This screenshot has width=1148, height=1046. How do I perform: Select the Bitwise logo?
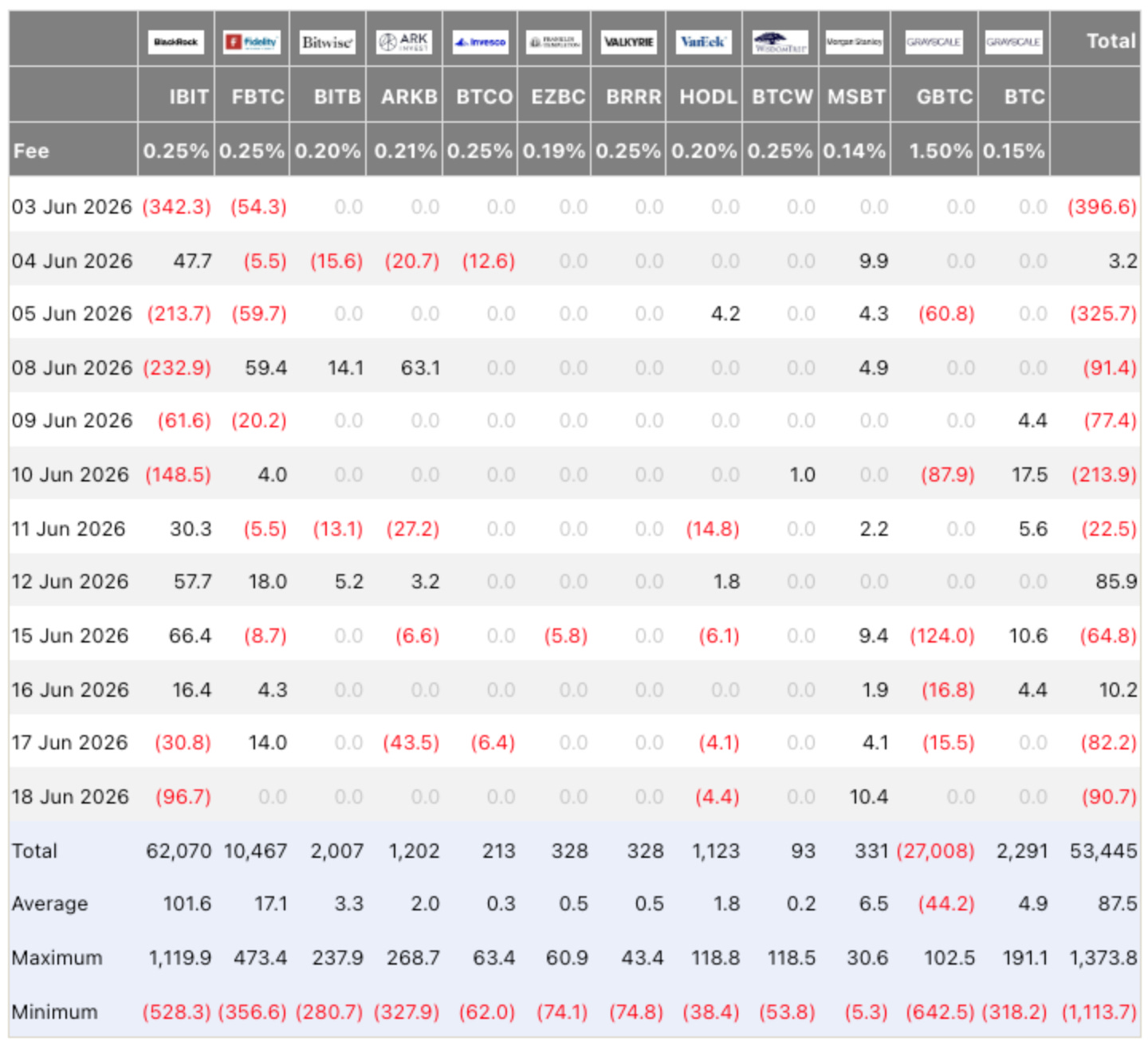pyautogui.click(x=328, y=41)
